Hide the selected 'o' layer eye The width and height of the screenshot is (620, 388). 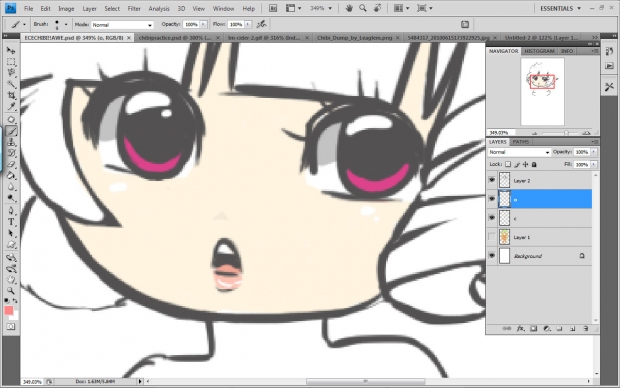pyautogui.click(x=492, y=199)
